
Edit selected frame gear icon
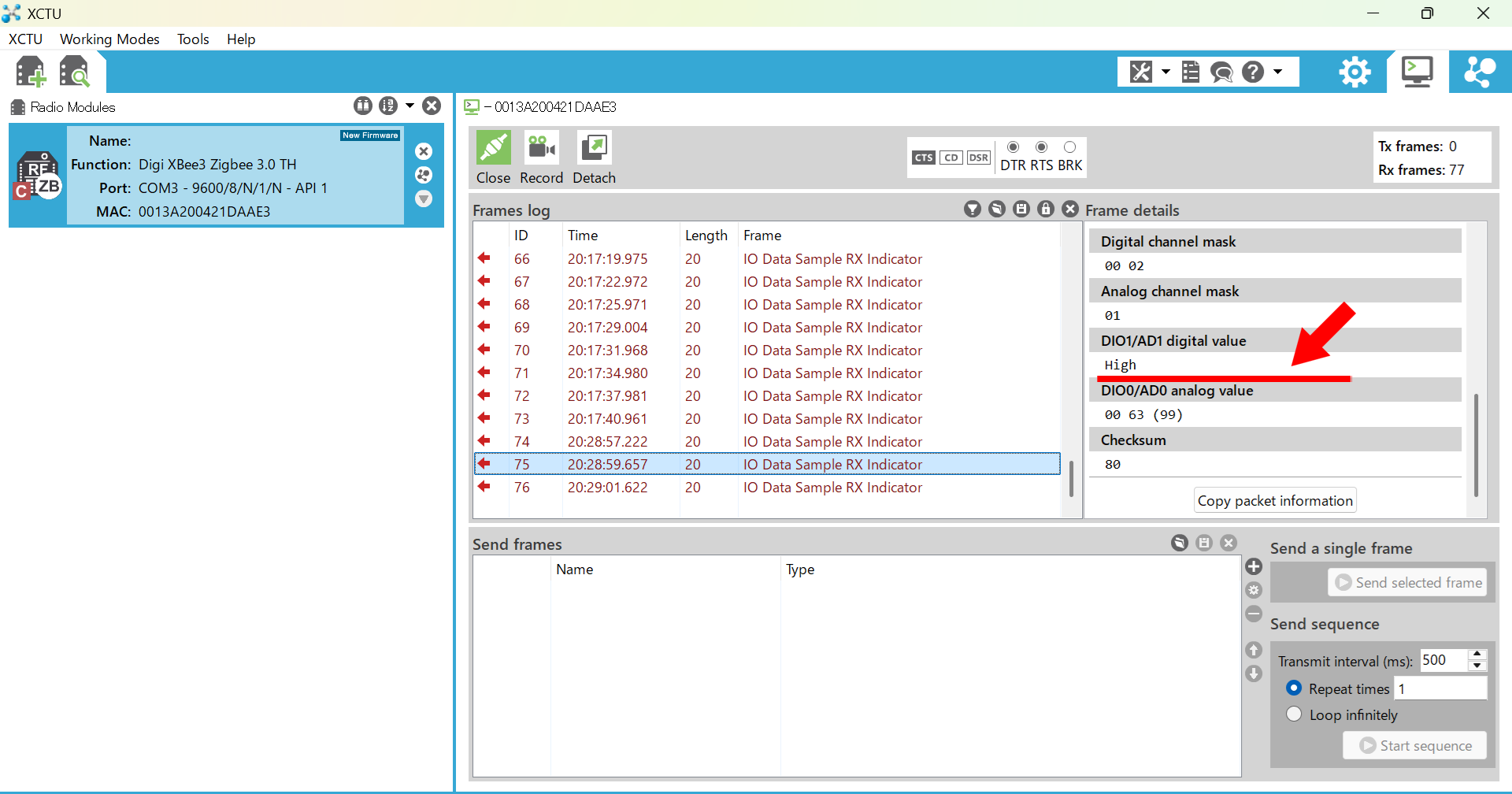pos(1254,590)
